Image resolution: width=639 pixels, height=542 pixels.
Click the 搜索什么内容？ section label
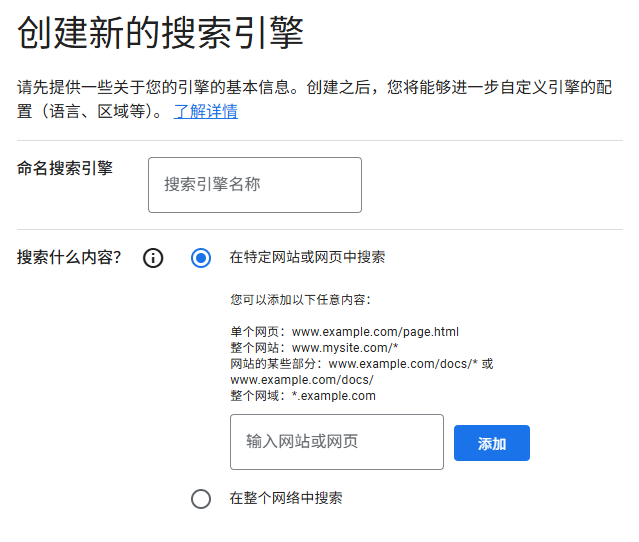coord(69,257)
